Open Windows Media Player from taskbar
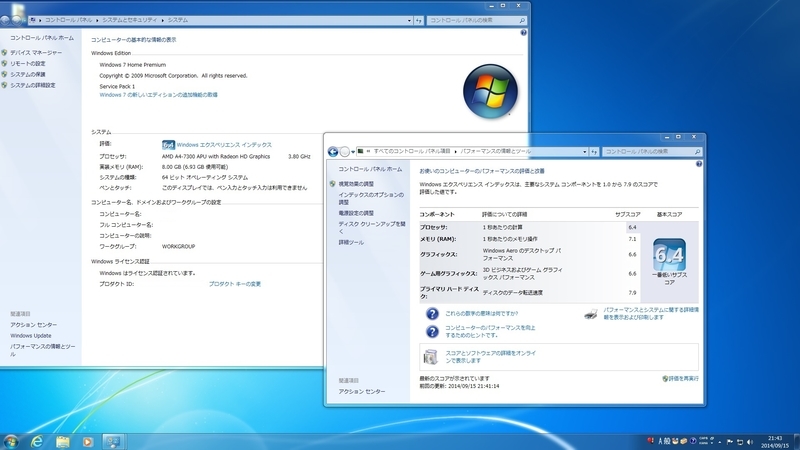 (88, 442)
